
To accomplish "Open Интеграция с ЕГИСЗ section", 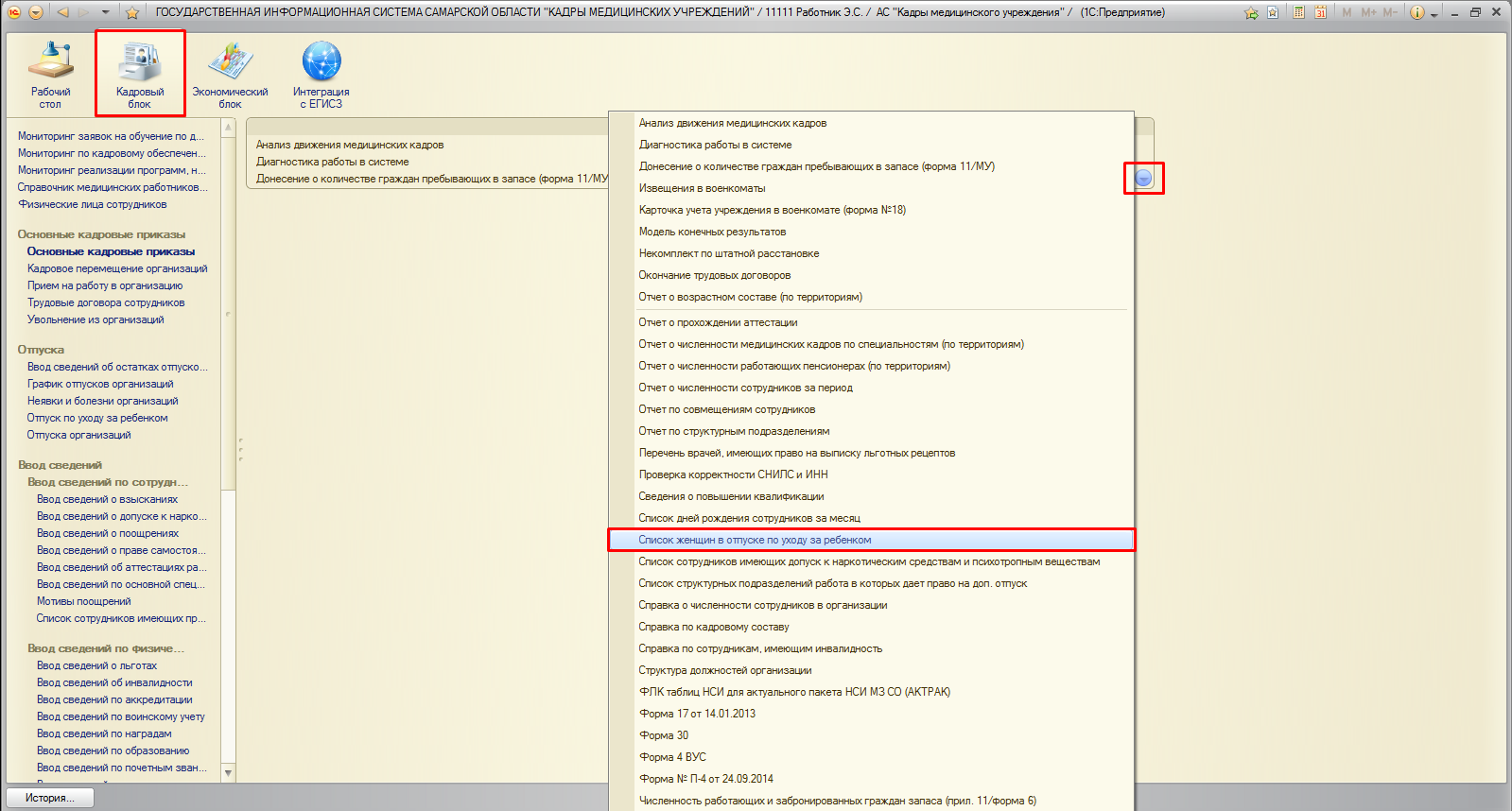I will click(321, 72).
